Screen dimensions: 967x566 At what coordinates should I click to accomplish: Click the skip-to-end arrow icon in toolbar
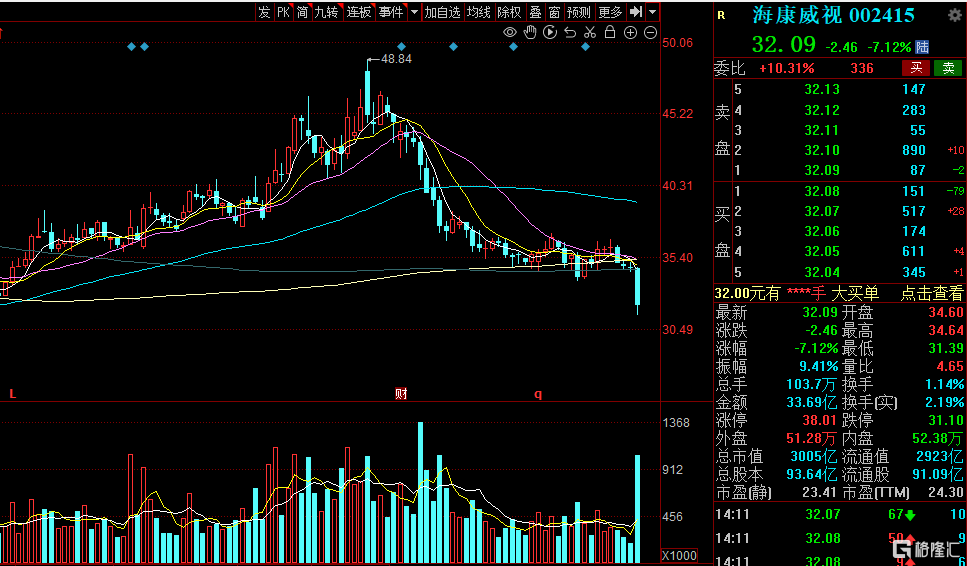coord(635,12)
